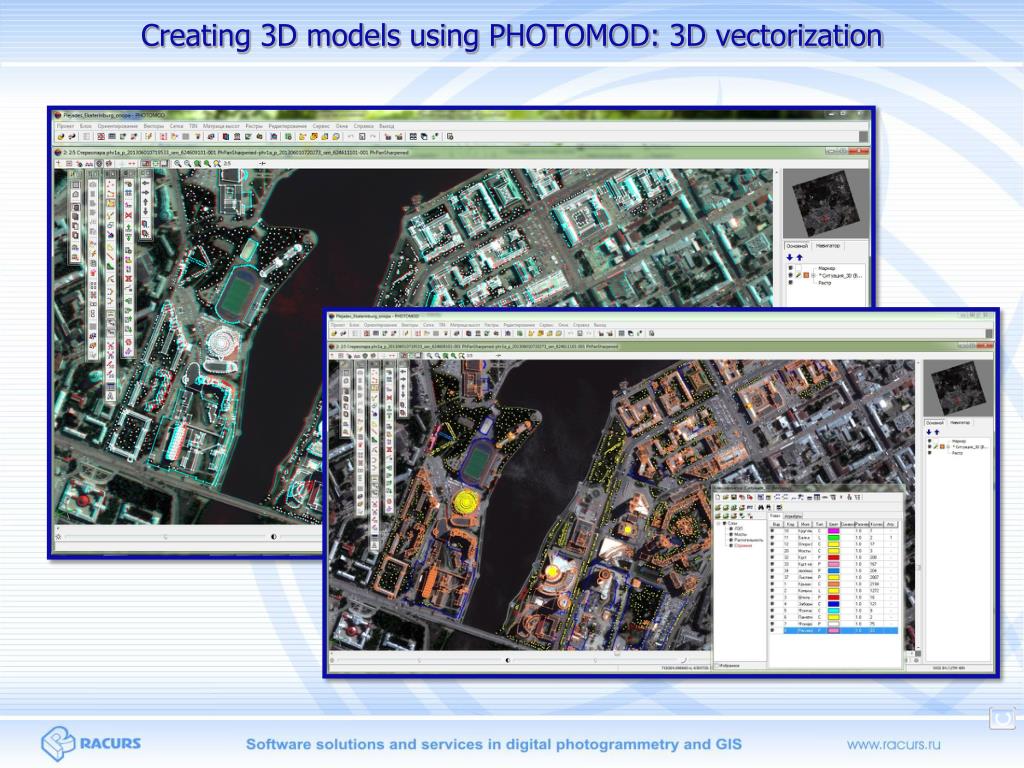Click the blue down arrow in the back window layer panel

(x=790, y=257)
